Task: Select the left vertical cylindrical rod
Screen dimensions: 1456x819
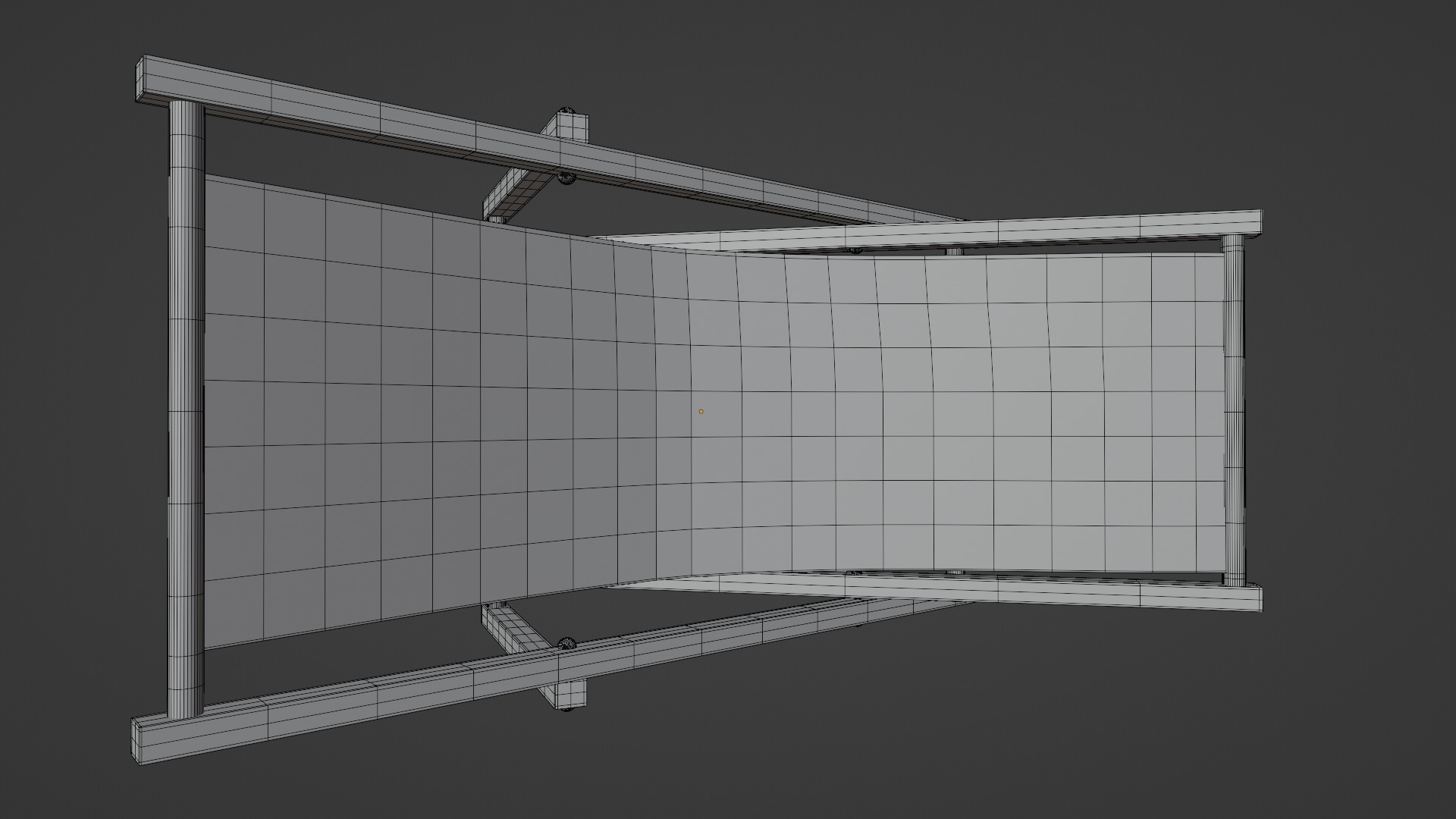Action: 186,409
